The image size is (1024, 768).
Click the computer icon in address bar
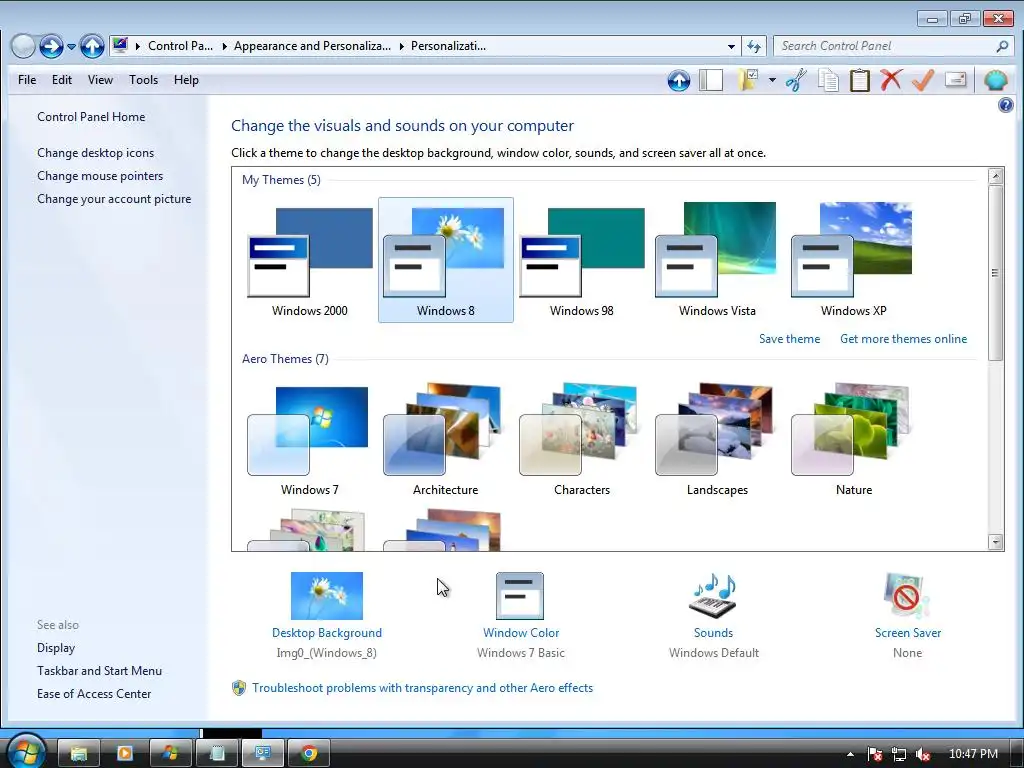point(120,46)
